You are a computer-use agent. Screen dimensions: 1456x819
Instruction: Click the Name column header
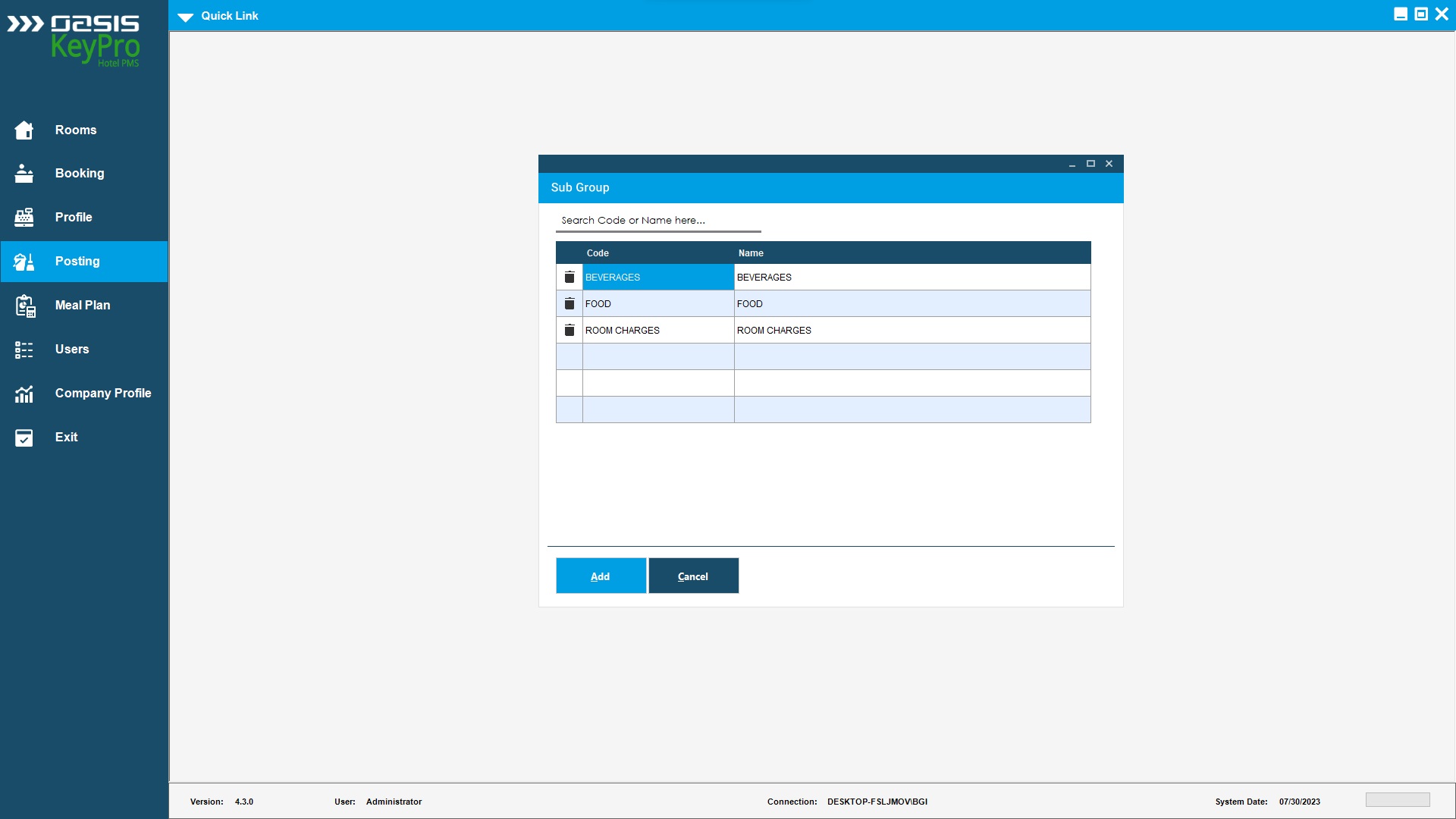click(751, 253)
